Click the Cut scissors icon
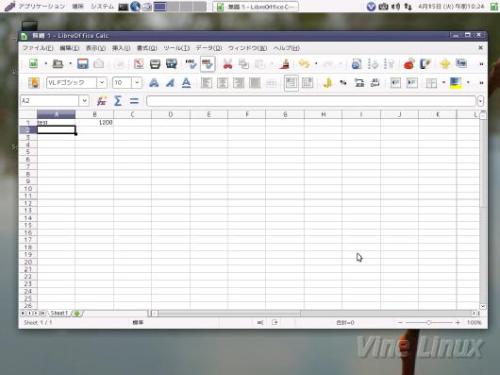 point(227,63)
